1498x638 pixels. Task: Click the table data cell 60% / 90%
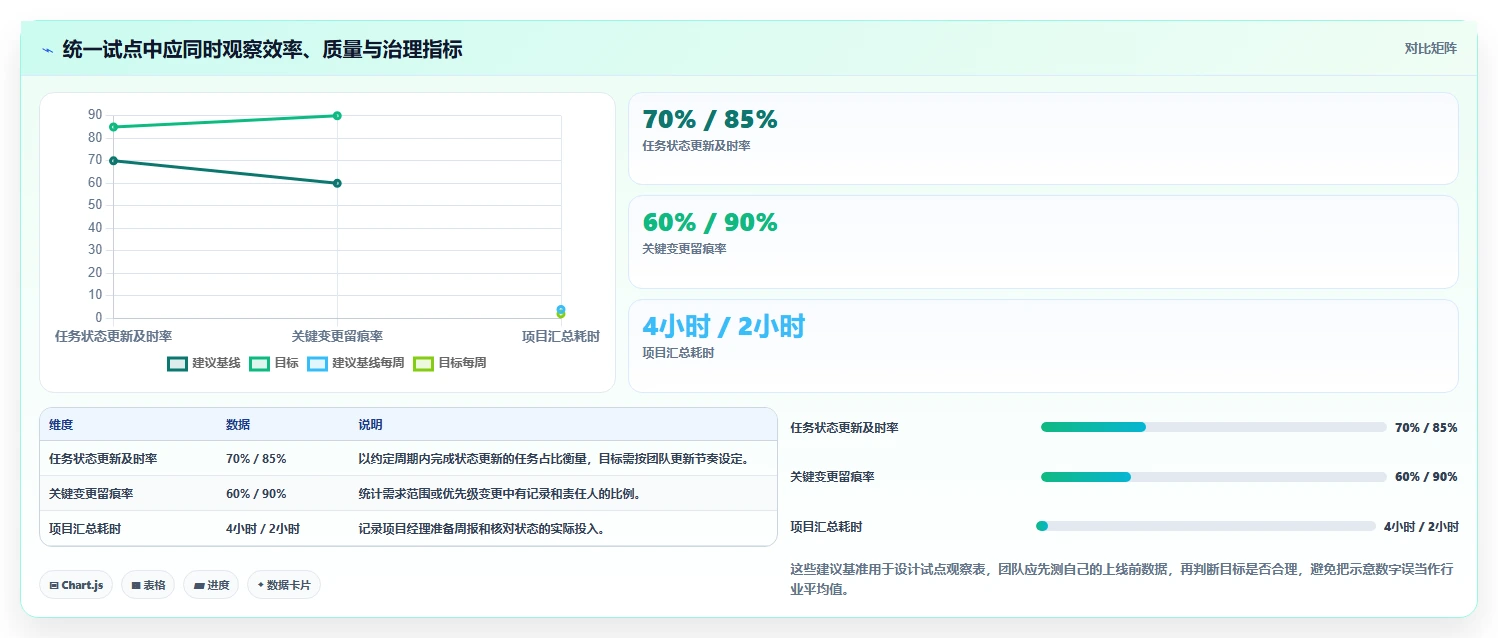(x=256, y=494)
